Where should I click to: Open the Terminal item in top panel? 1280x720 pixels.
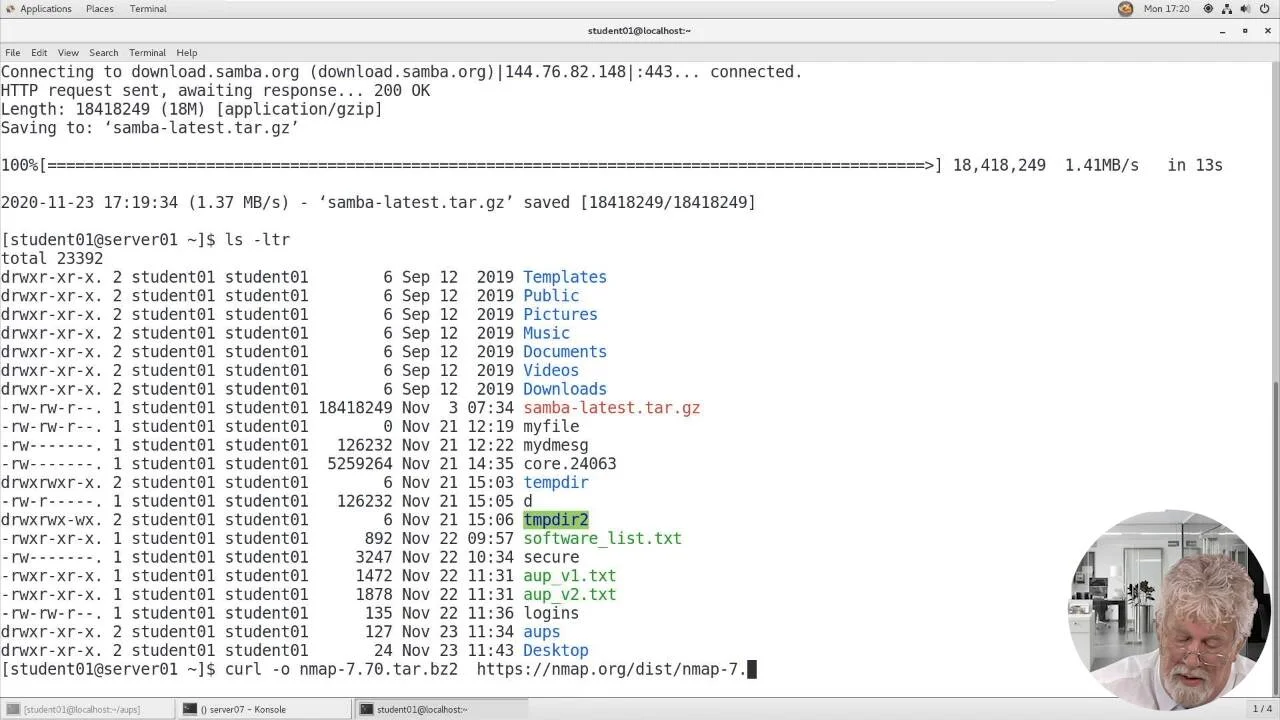pyautogui.click(x=148, y=9)
